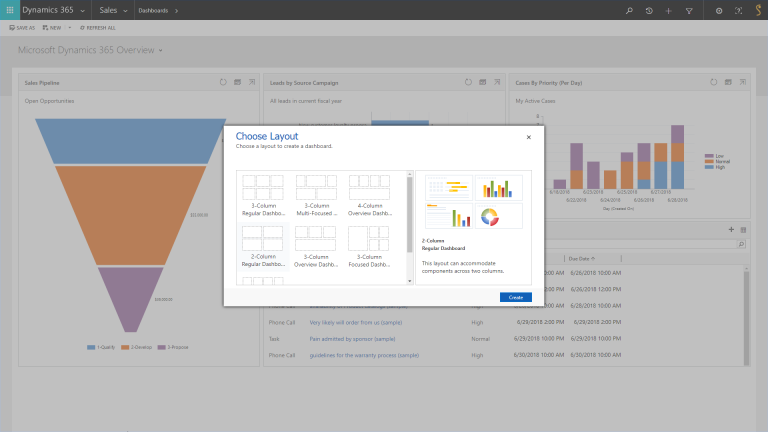Image resolution: width=768 pixels, height=432 pixels.
Task: Click the 3-Propose legend swatch
Action: pos(162,347)
